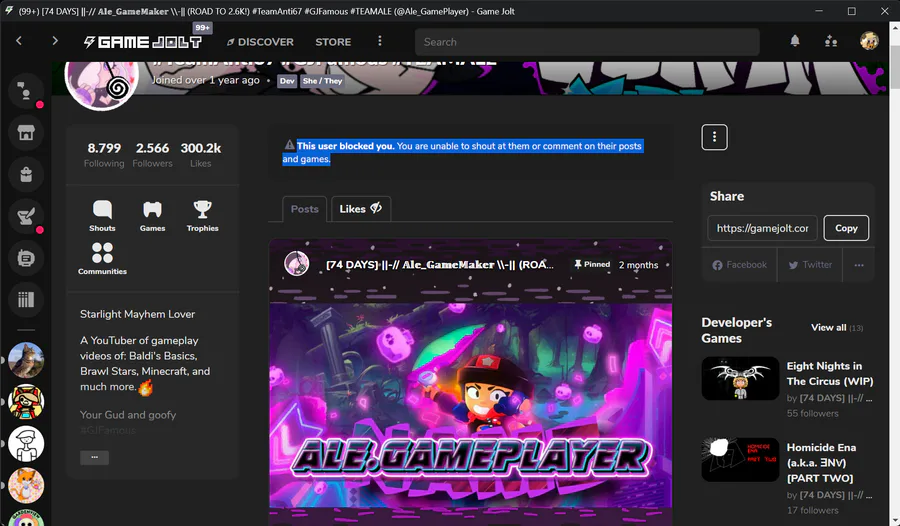Switch to the Likes tab
900x526 pixels.
pyautogui.click(x=360, y=209)
